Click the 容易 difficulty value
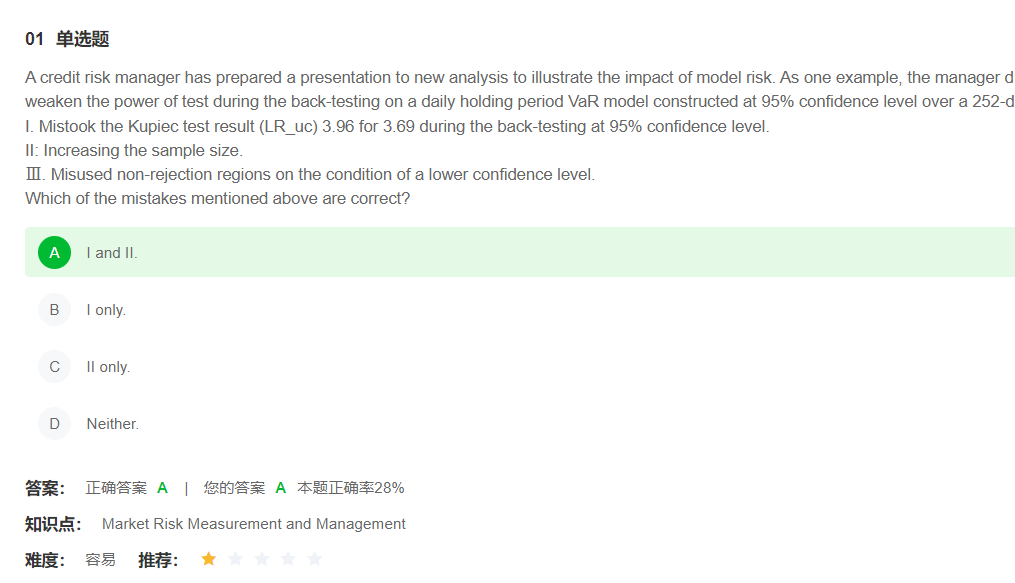This screenshot has height=583, width=1015. click(100, 560)
